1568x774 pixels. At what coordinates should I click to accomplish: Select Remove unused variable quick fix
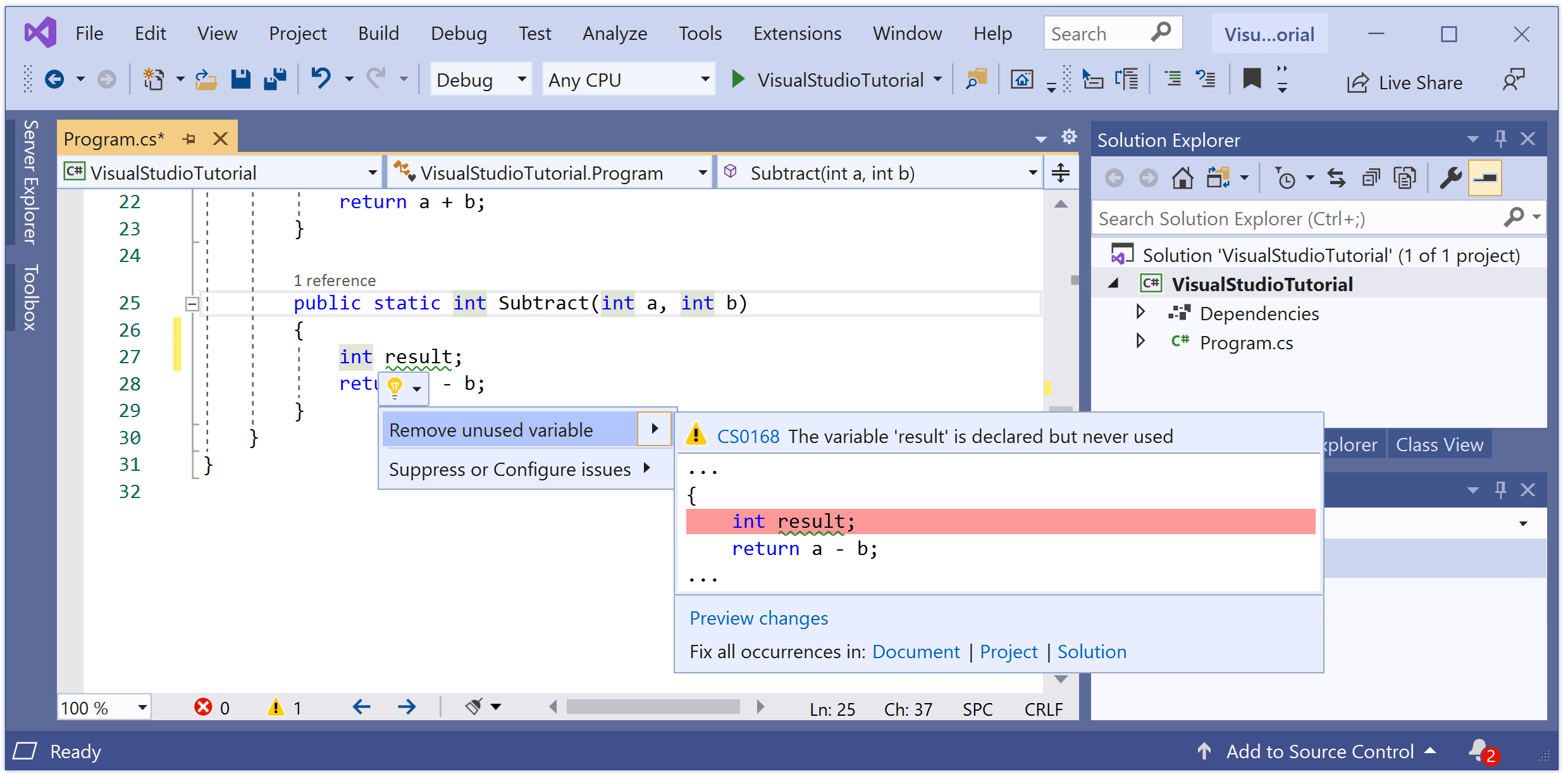(x=490, y=430)
